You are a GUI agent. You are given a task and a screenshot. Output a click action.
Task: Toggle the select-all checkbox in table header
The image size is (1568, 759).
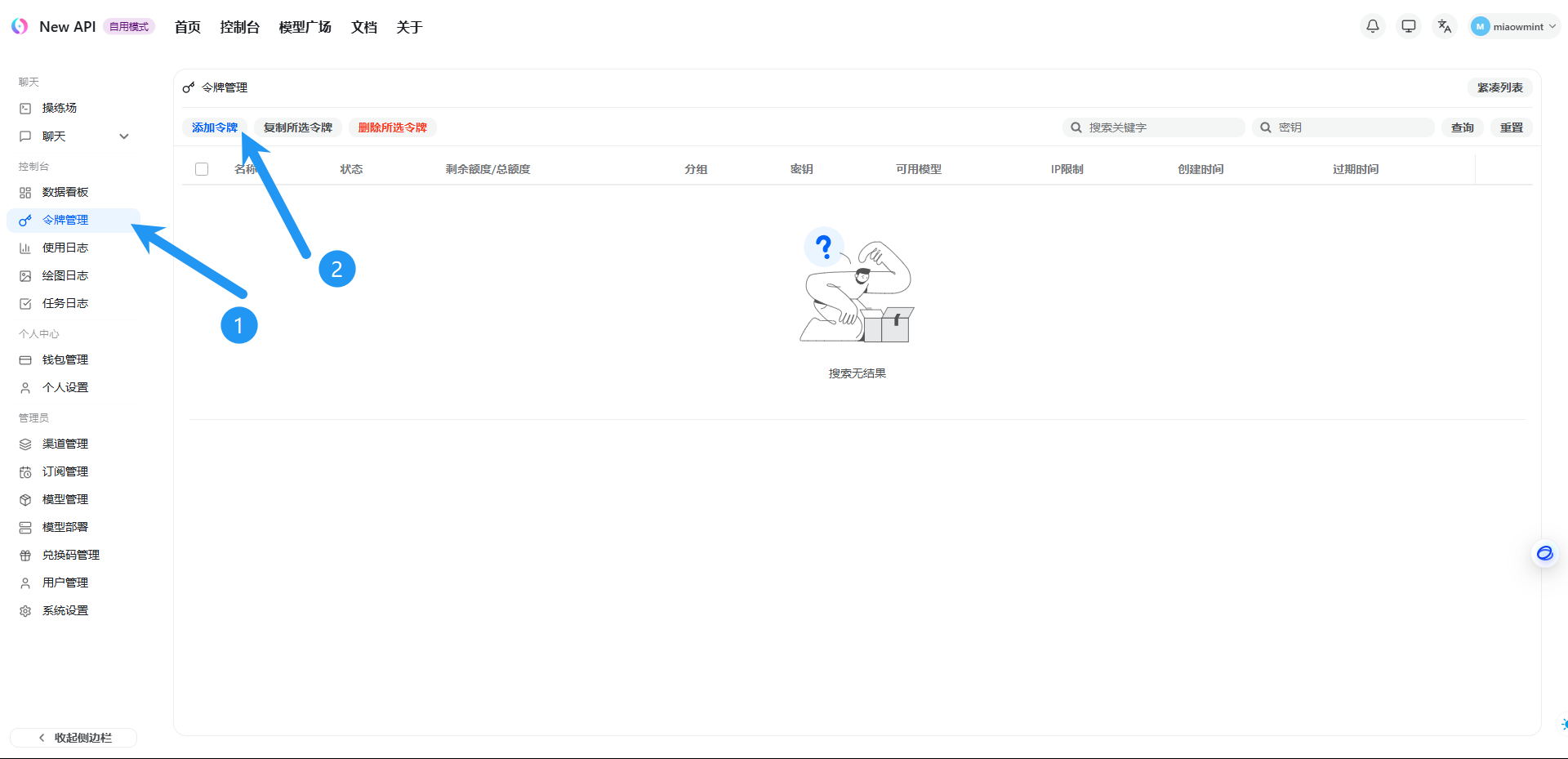202,169
